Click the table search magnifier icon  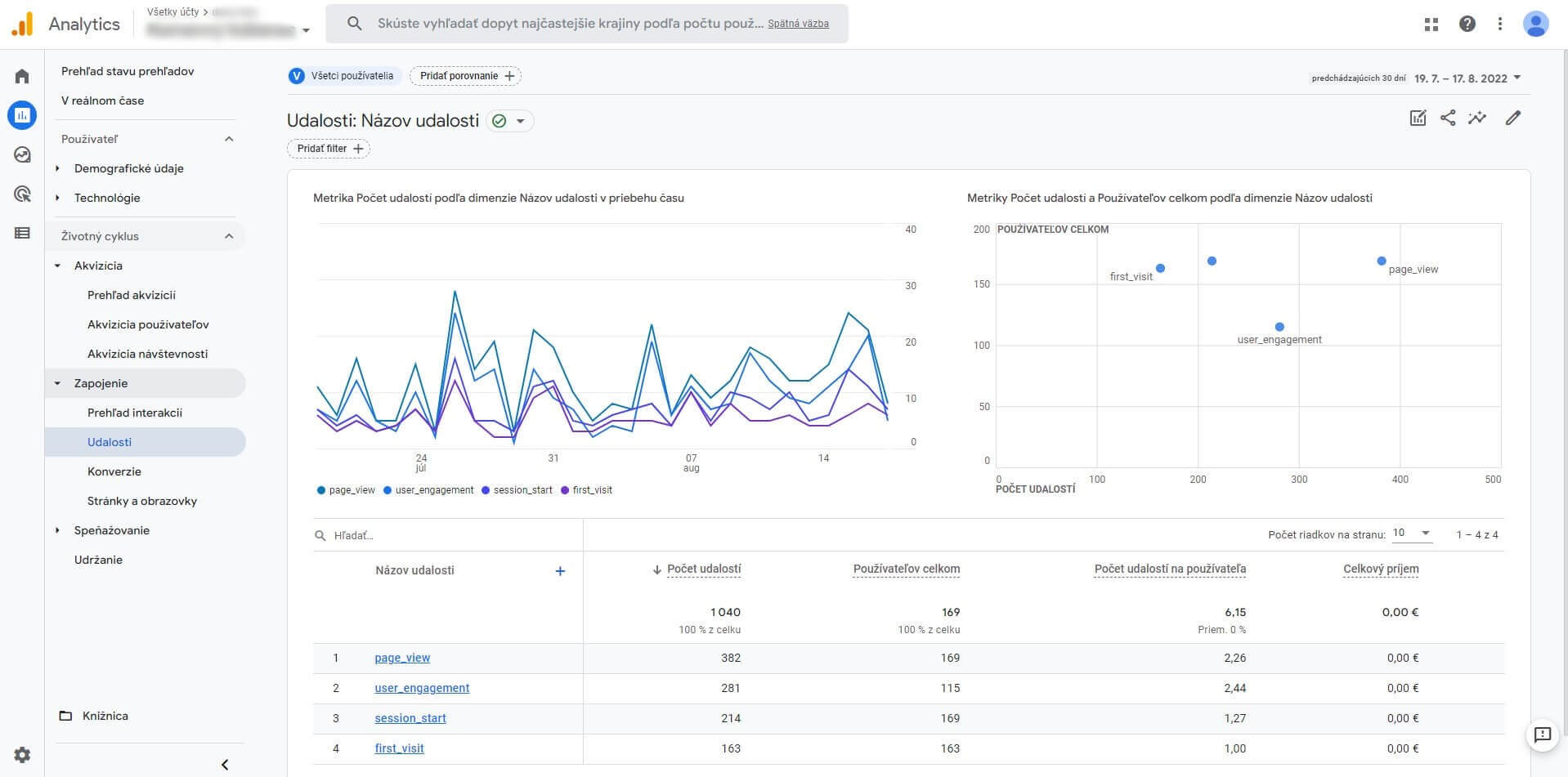320,536
